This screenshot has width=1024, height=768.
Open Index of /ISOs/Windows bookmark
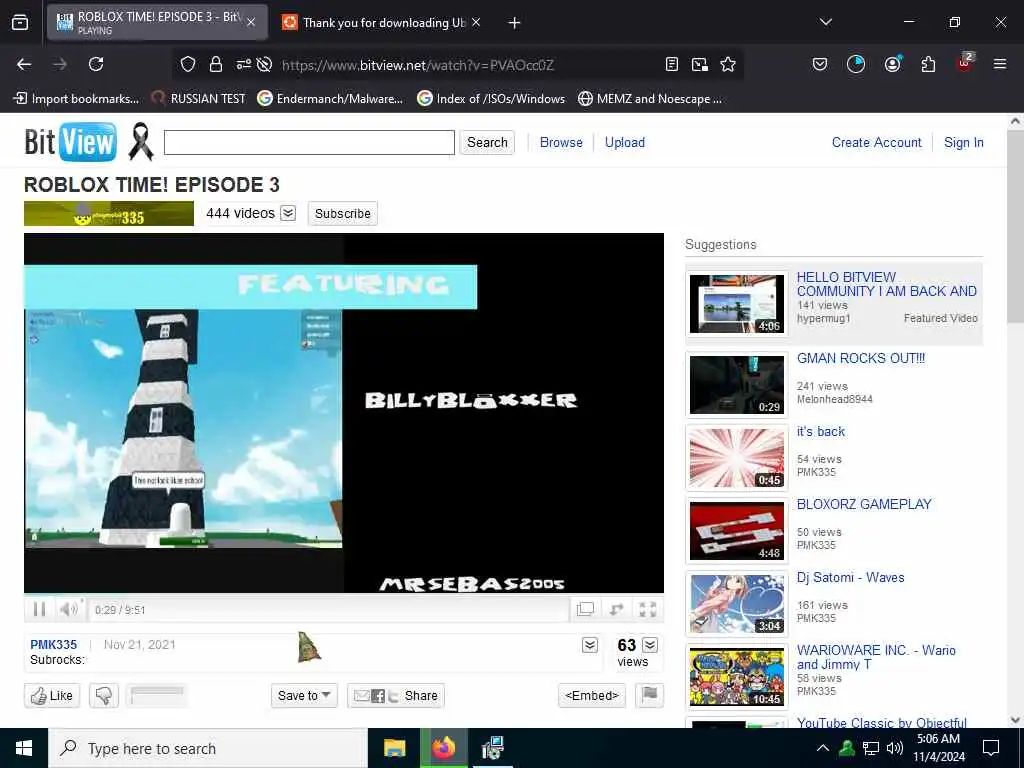coord(491,99)
